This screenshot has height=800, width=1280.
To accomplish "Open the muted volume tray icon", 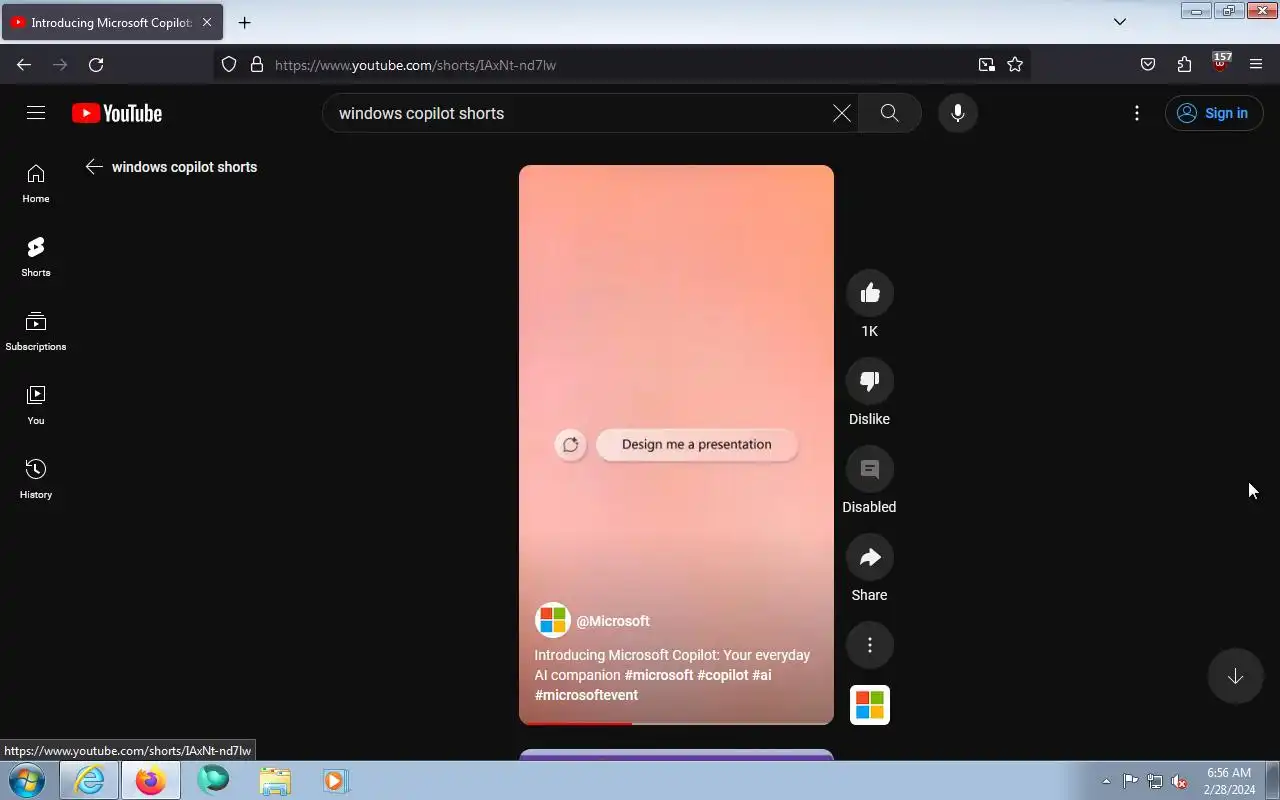I will [x=1180, y=781].
